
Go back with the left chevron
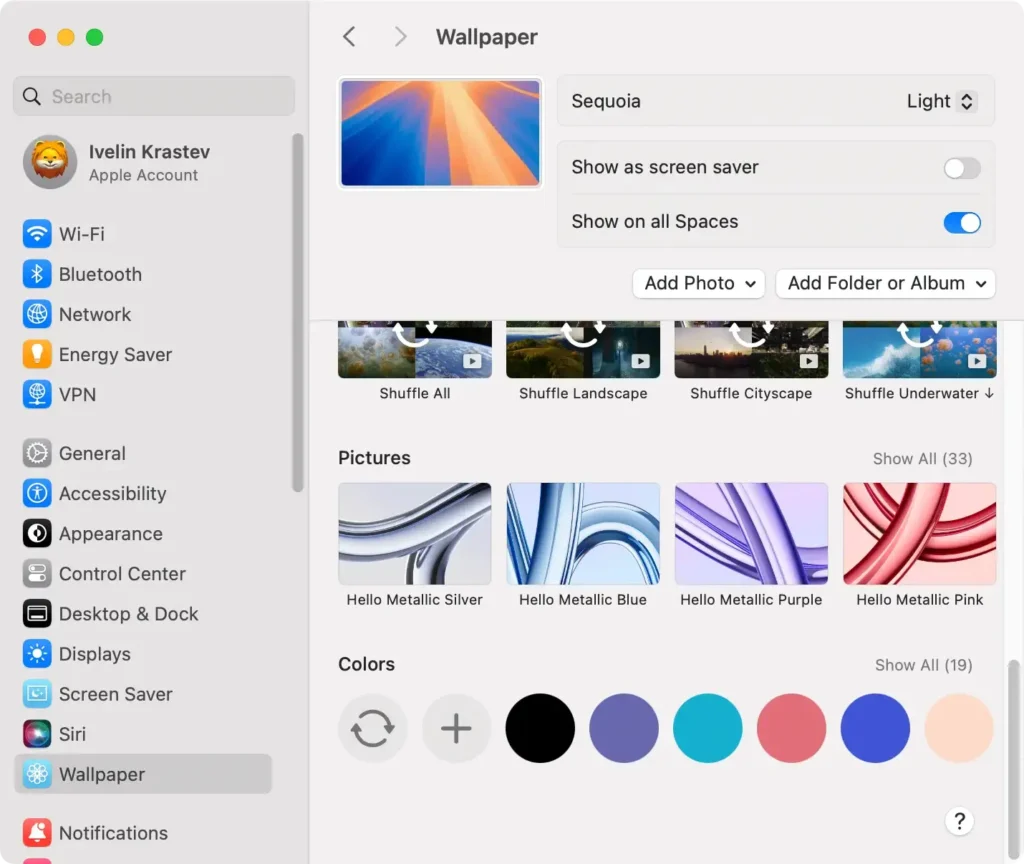[349, 37]
